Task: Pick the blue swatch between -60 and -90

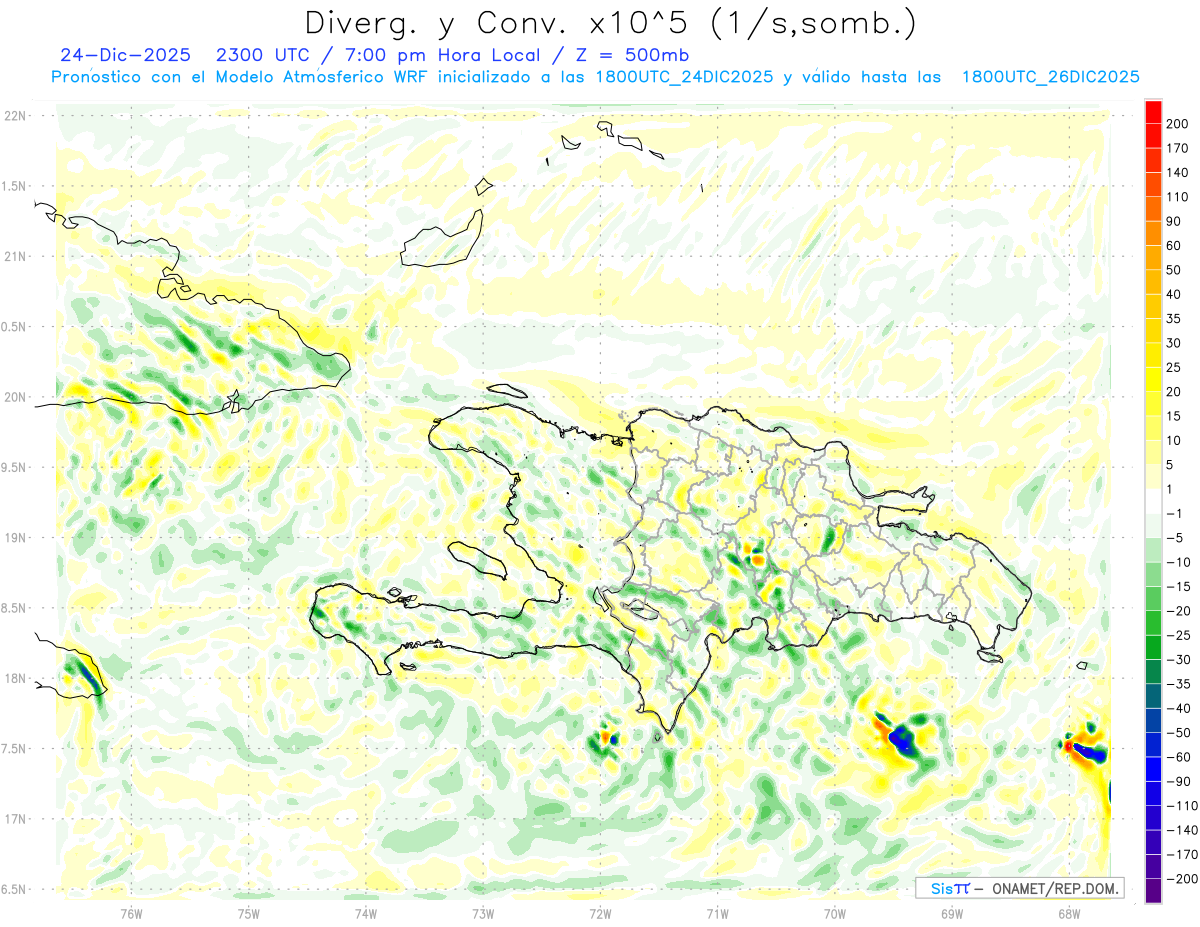Action: tap(1153, 770)
